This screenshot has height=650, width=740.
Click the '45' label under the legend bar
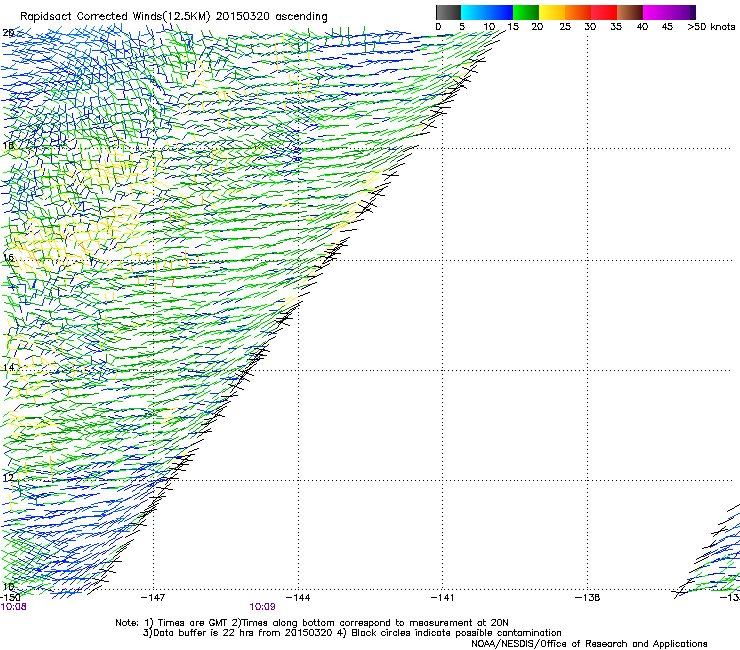tap(667, 27)
